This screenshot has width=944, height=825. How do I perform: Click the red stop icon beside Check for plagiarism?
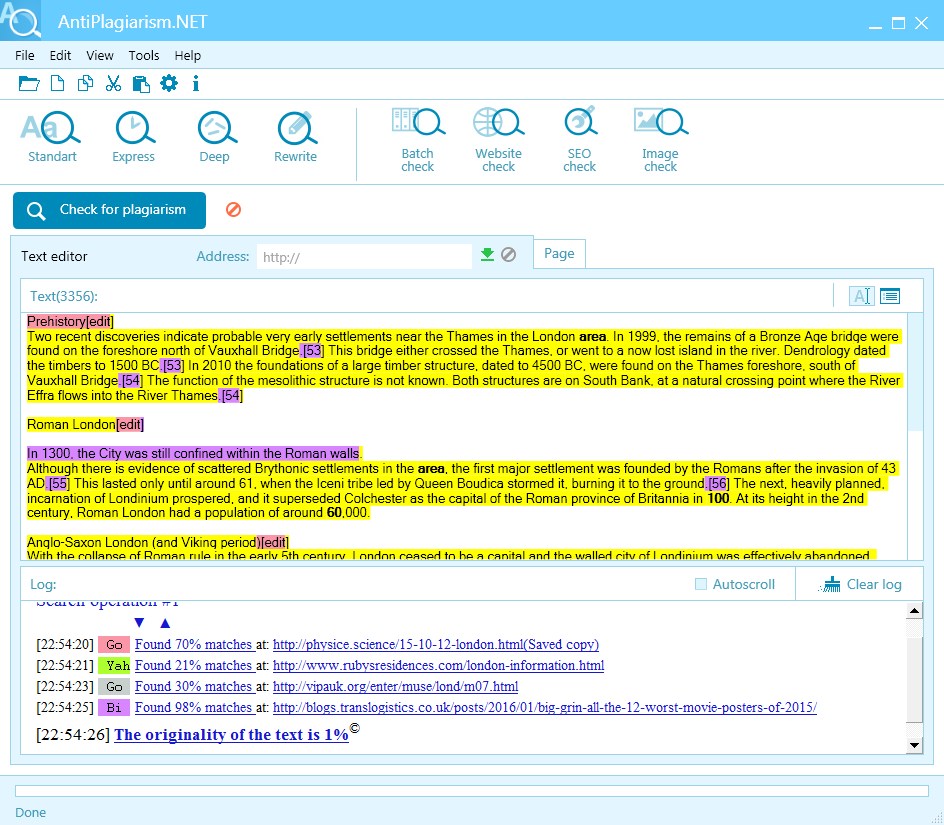tap(233, 210)
